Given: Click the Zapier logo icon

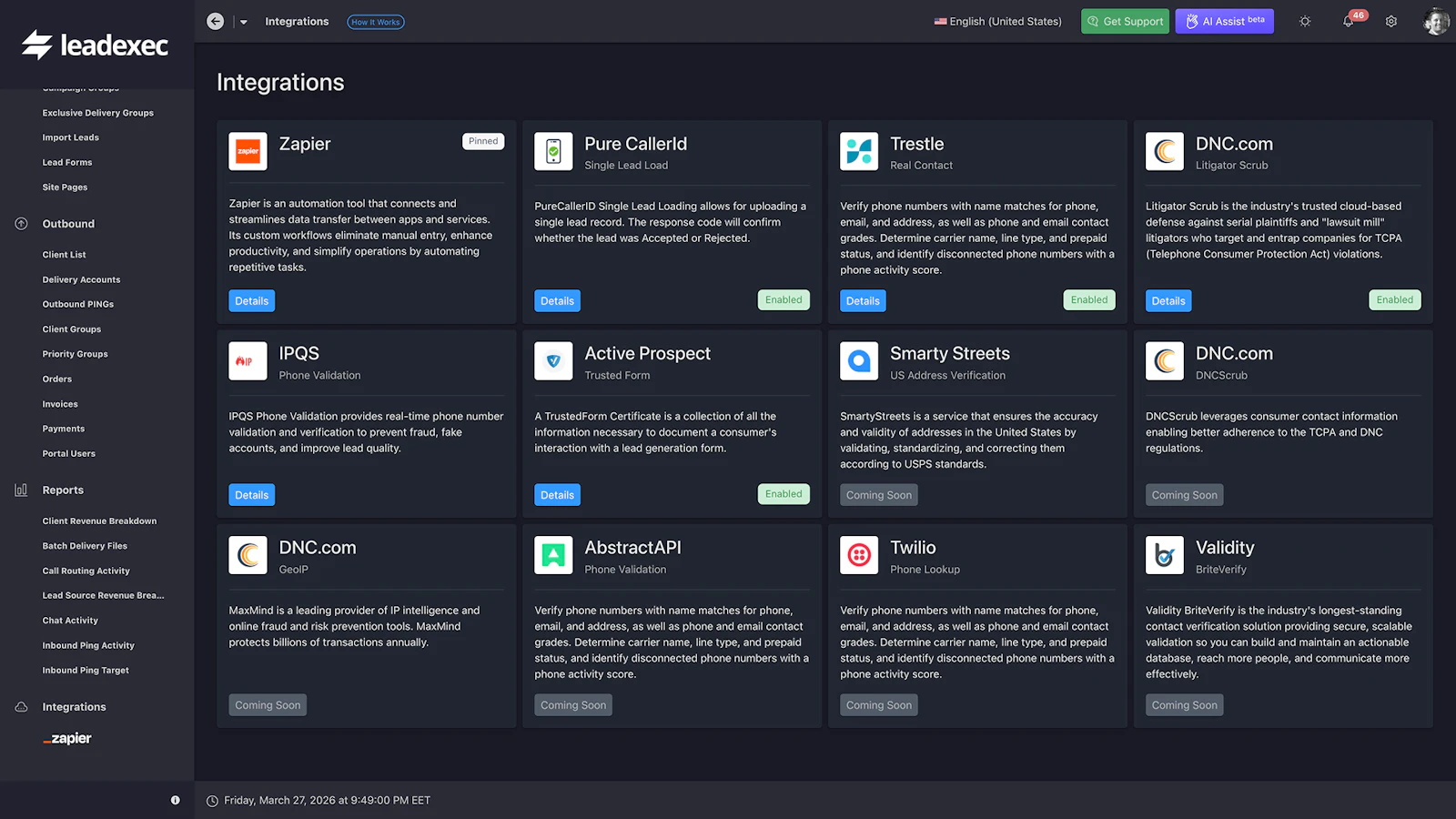Looking at the screenshot, I should (x=248, y=151).
